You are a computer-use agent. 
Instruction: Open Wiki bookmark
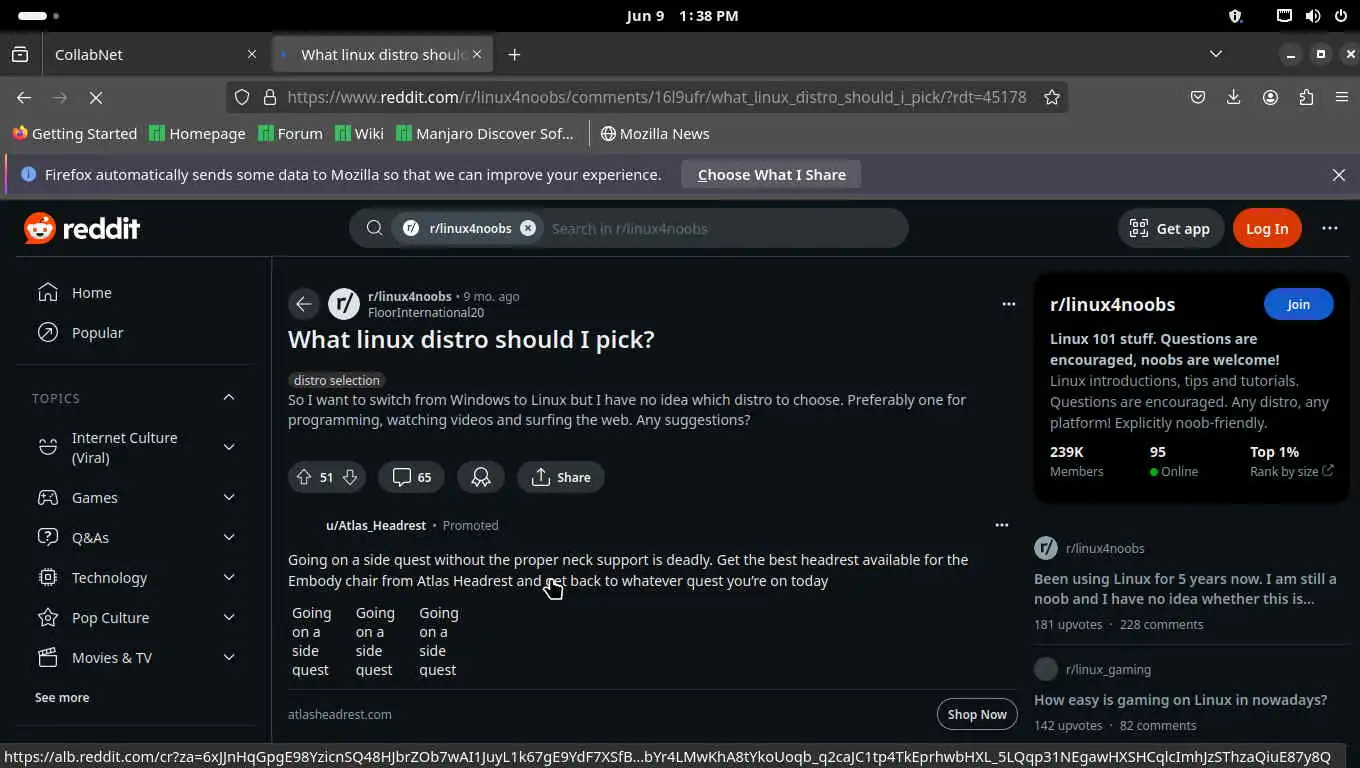pyautogui.click(x=359, y=133)
